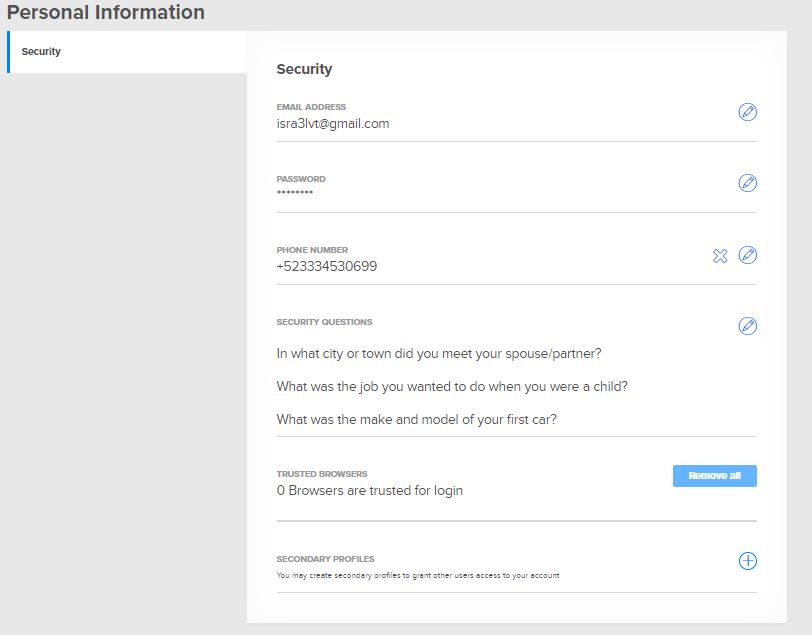Click the email address isra3lvt@gmail.com field

tap(333, 124)
